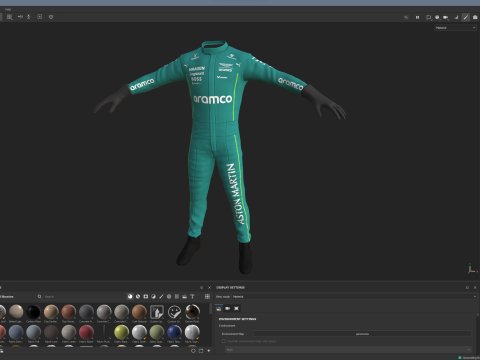Click the small corner icon beside brush mode
Viewport: 480px width, 360px height.
[457, 17]
